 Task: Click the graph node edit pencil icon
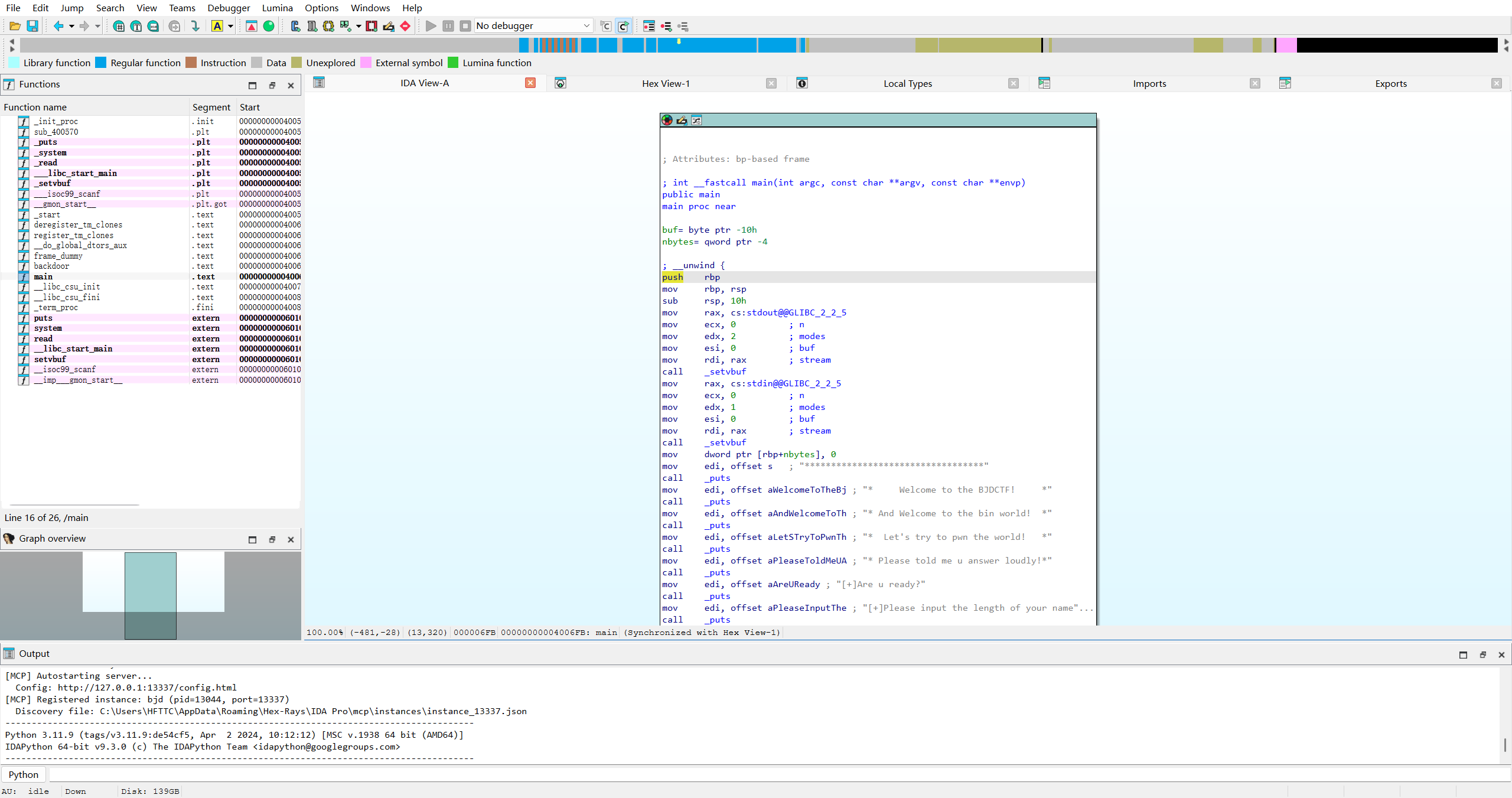682,120
